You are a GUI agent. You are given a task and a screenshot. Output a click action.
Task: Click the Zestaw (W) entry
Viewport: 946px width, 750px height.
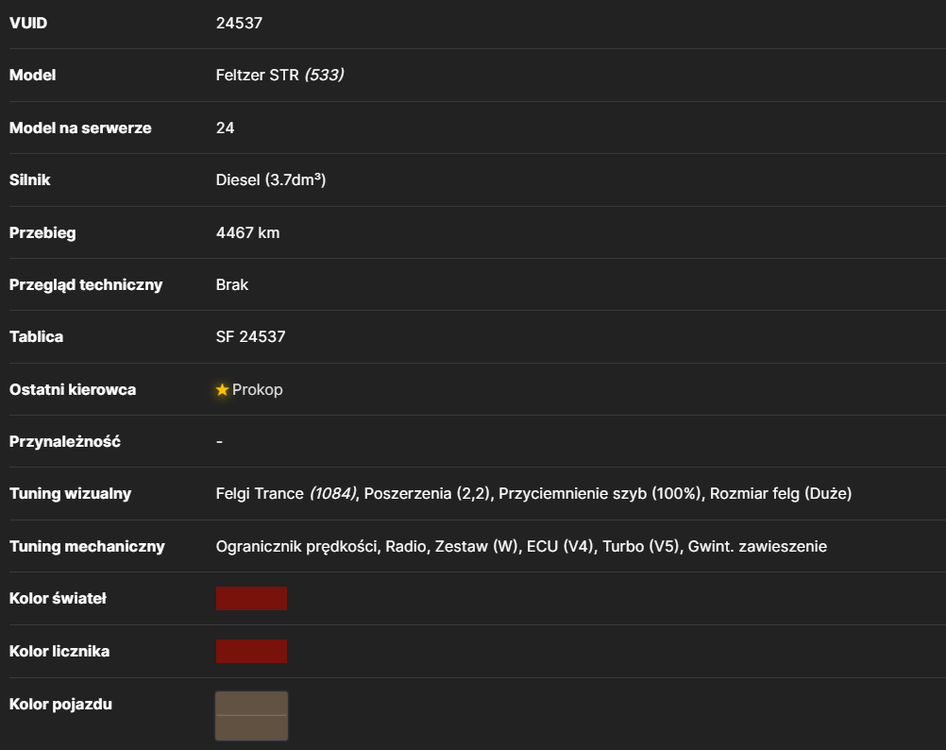click(x=477, y=547)
